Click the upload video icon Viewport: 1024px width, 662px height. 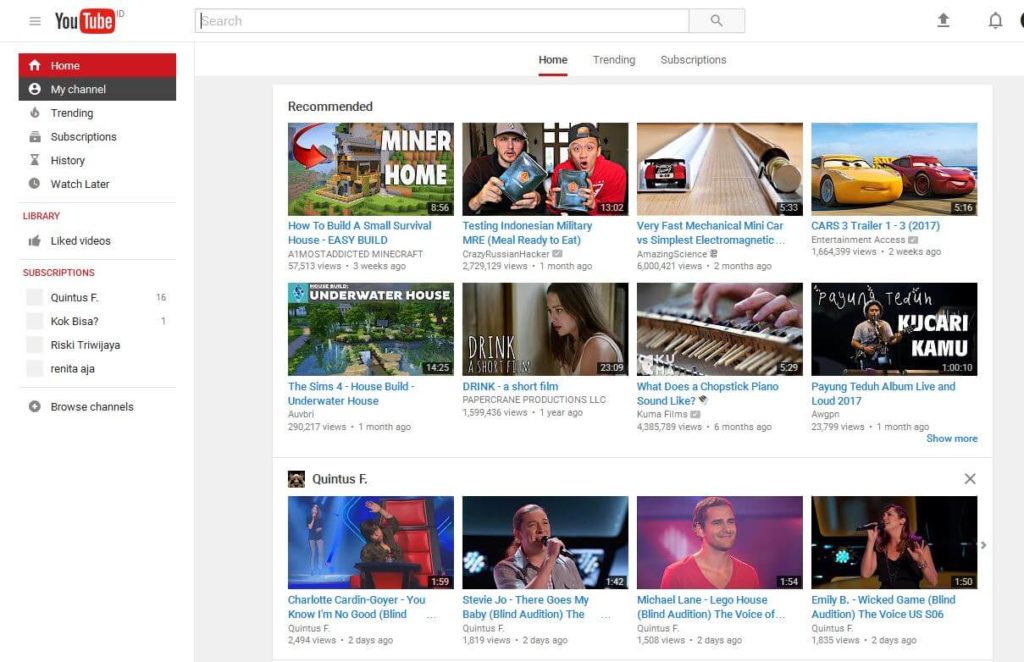(943, 20)
